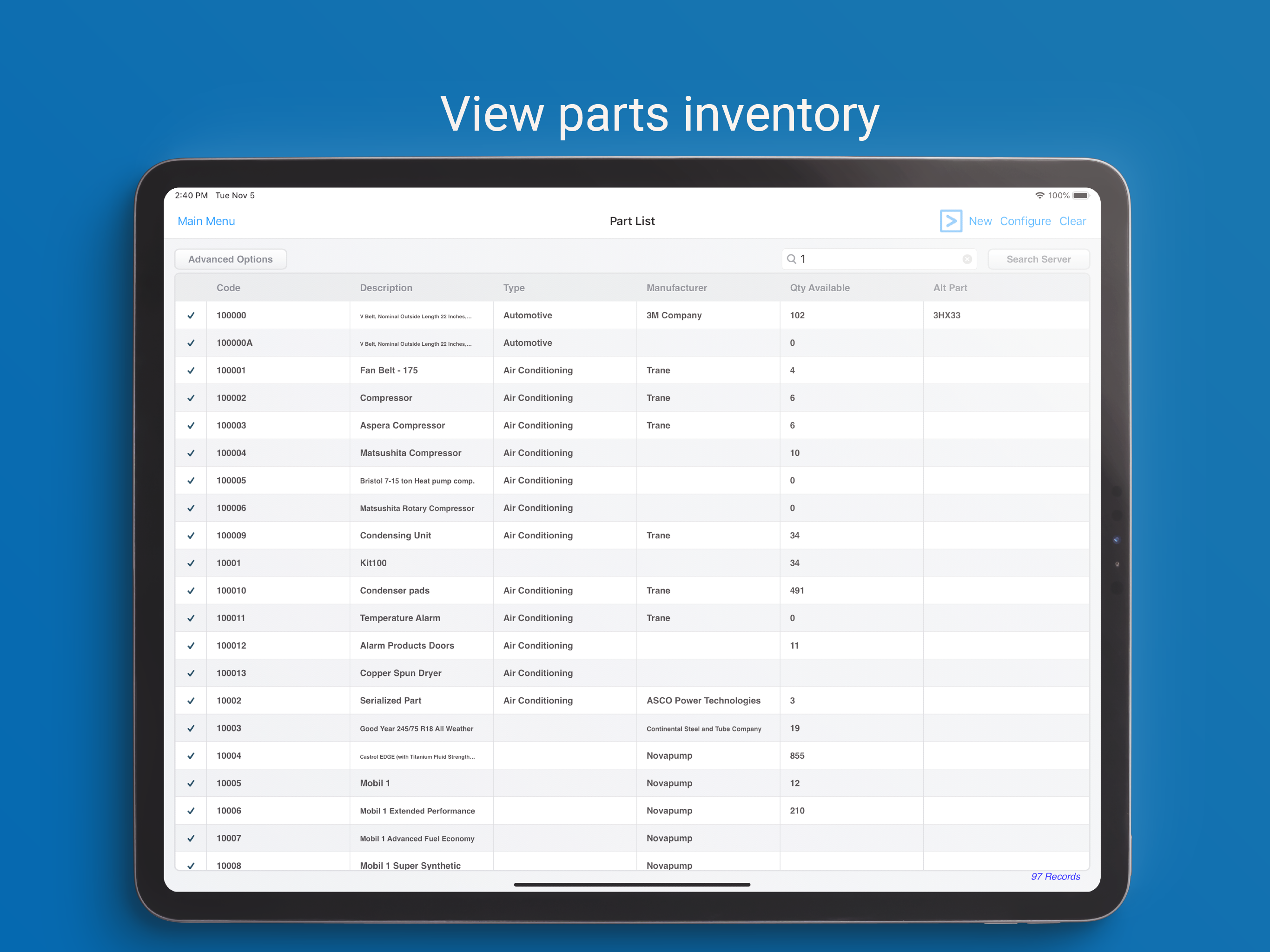The width and height of the screenshot is (1270, 952).
Task: Toggle checkmark for part 10005 Mobil 1
Action: point(191,783)
